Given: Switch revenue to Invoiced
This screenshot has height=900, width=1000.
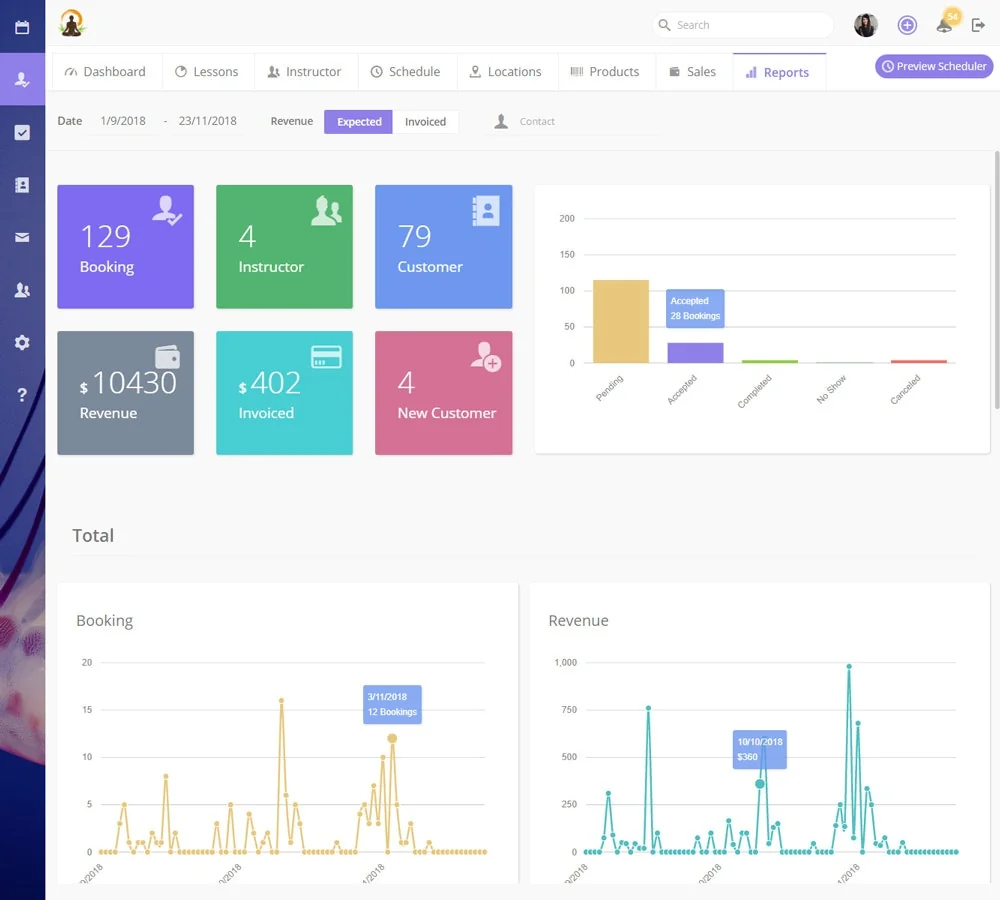Looking at the screenshot, I should [425, 122].
